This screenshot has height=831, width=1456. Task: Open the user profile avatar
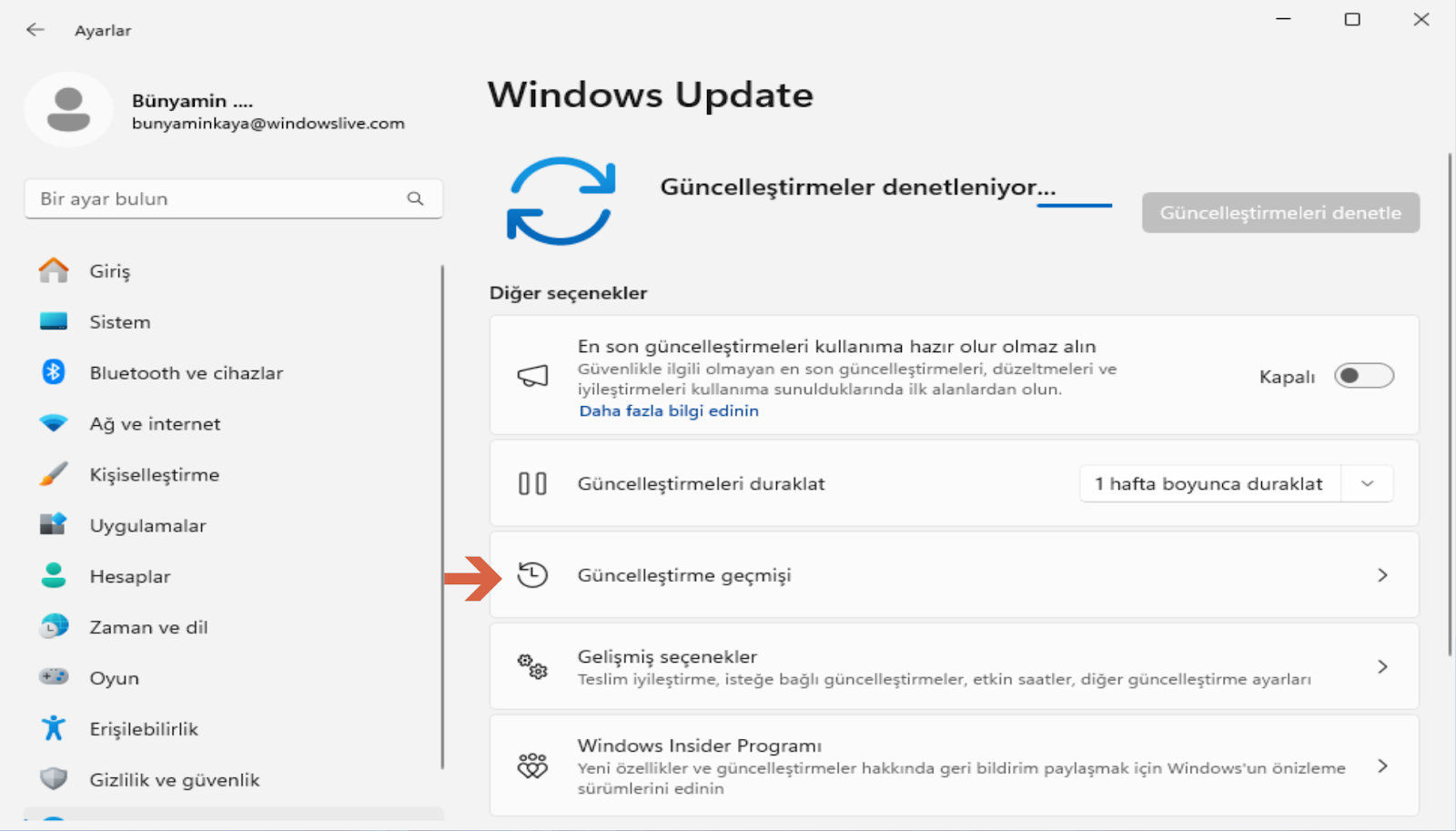click(68, 109)
